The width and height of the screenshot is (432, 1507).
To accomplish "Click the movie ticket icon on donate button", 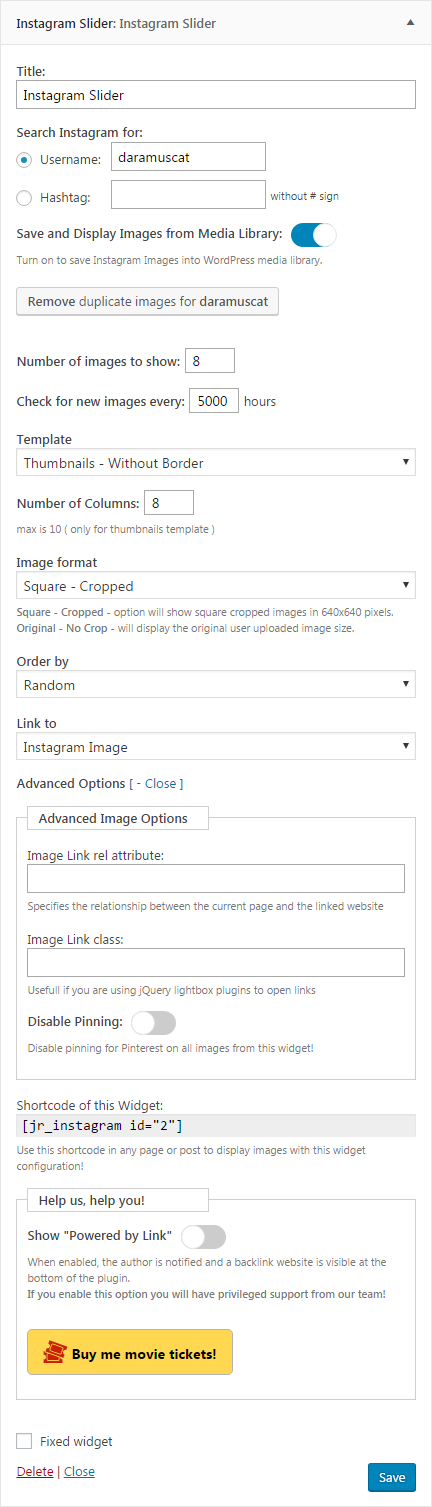I will [x=54, y=1355].
